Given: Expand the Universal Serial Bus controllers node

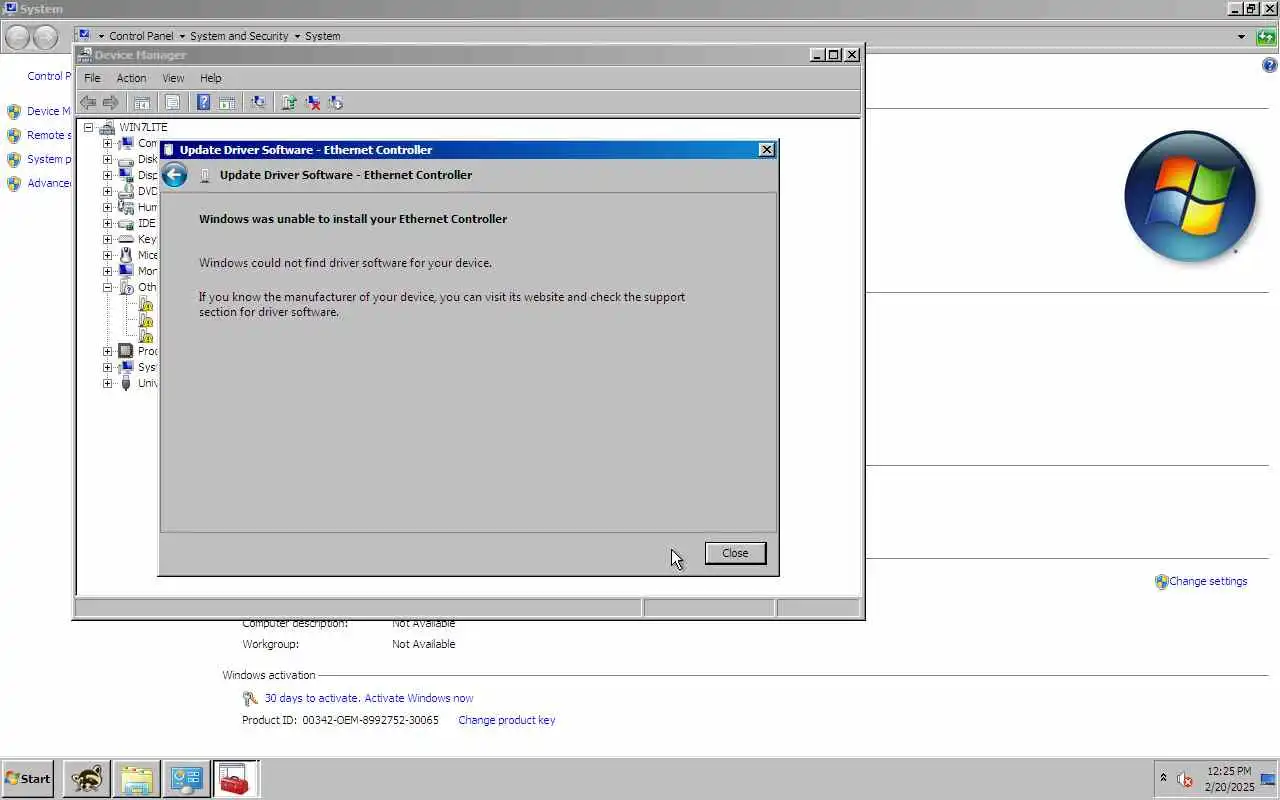Looking at the screenshot, I should click(107, 383).
